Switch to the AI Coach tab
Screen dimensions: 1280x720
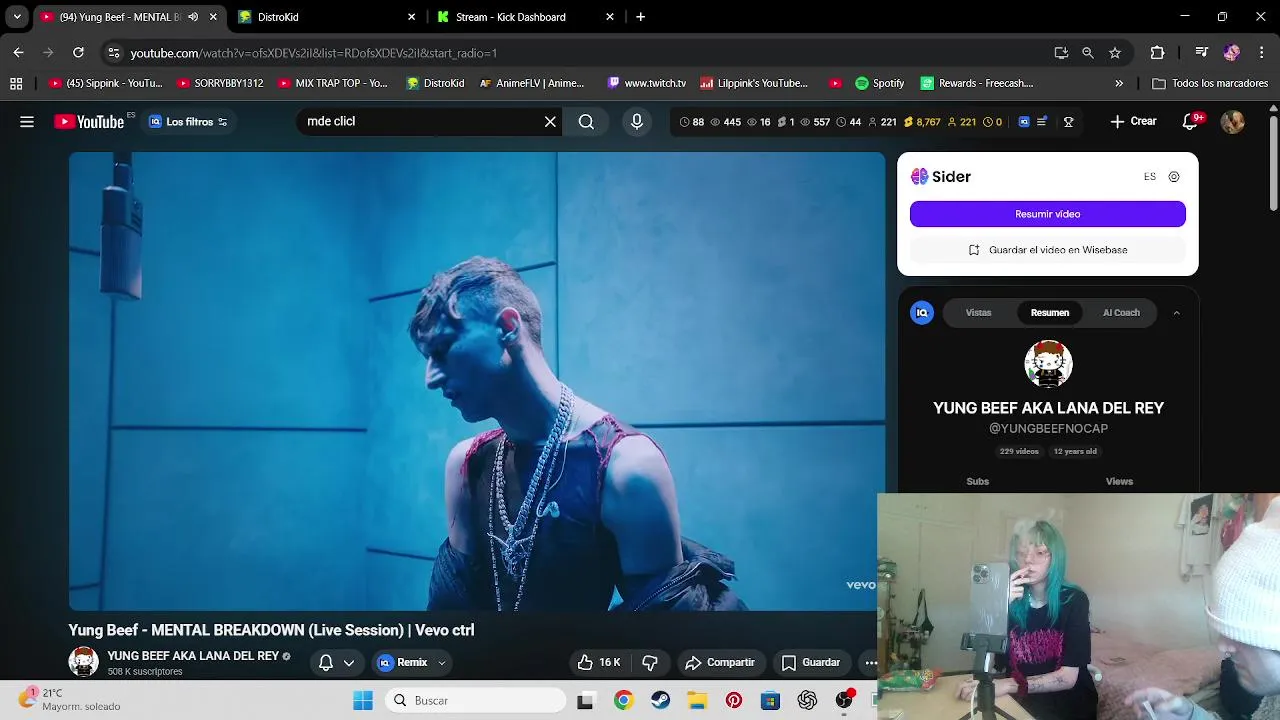tap(1121, 313)
